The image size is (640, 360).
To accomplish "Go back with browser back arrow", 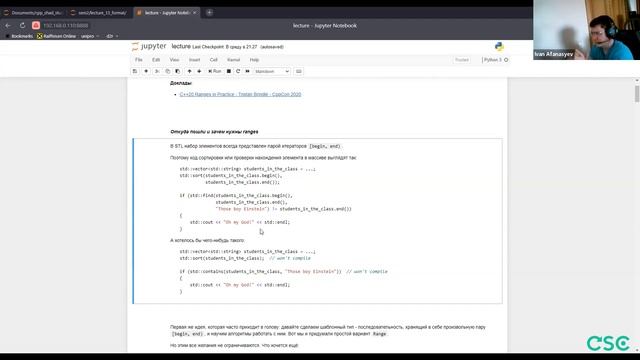I will tap(8, 25).
